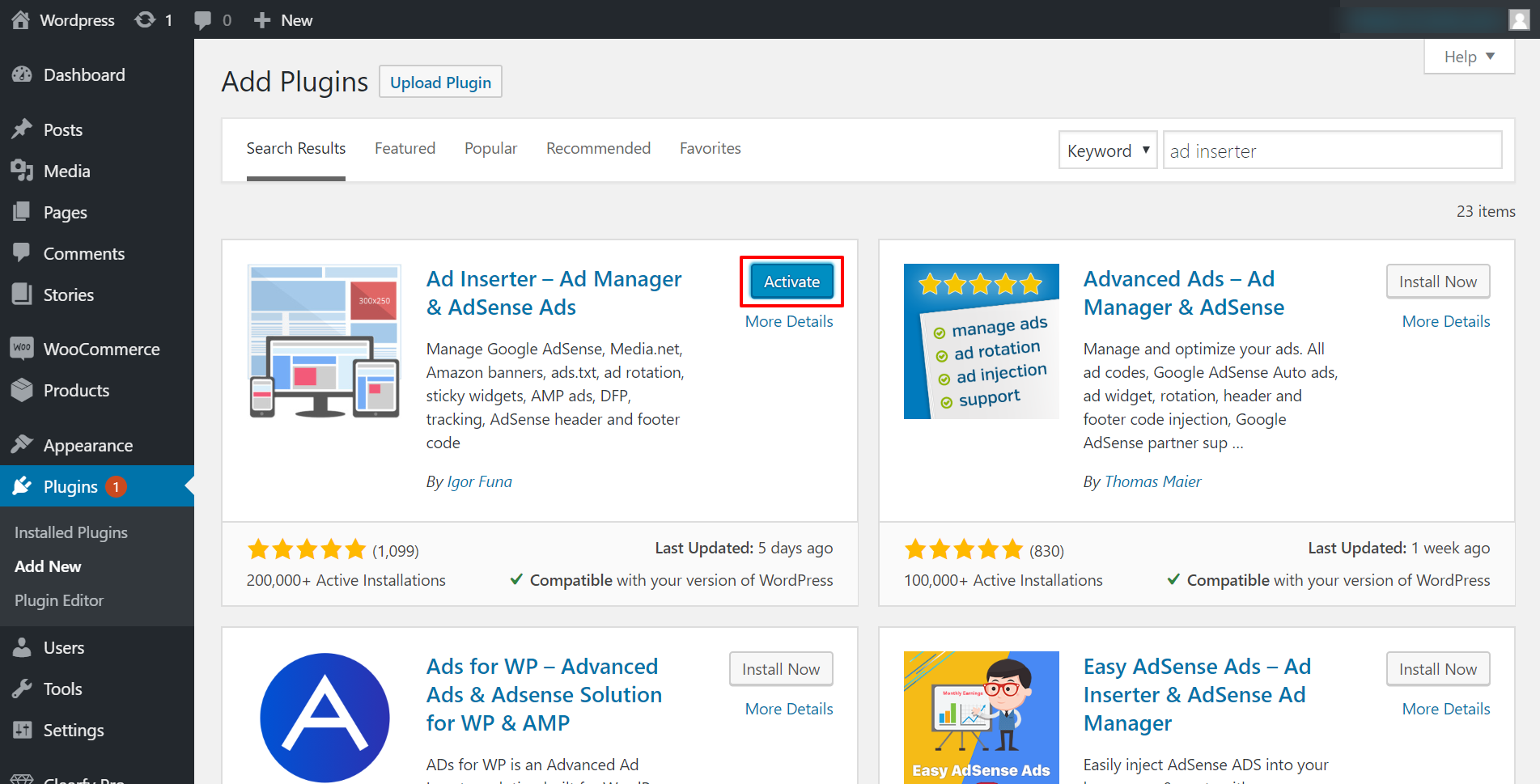This screenshot has width=1540, height=784.
Task: Click the Upload Plugin button
Action: (440, 82)
